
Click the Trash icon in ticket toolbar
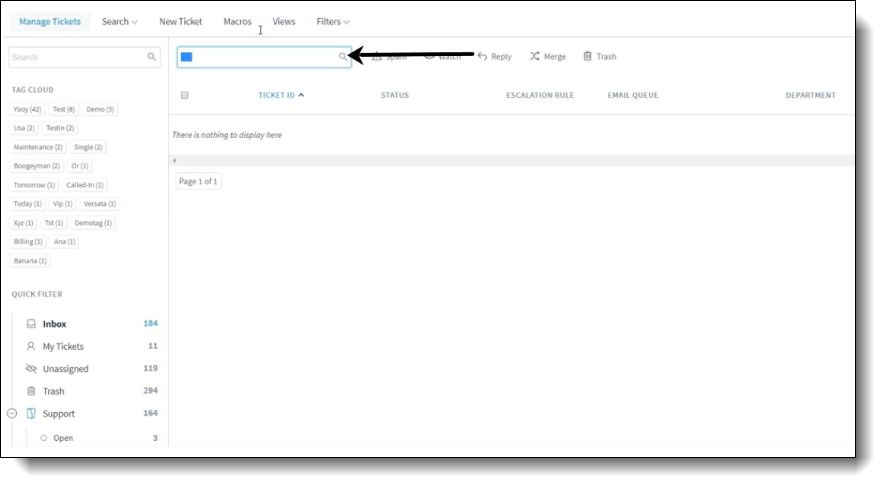588,57
